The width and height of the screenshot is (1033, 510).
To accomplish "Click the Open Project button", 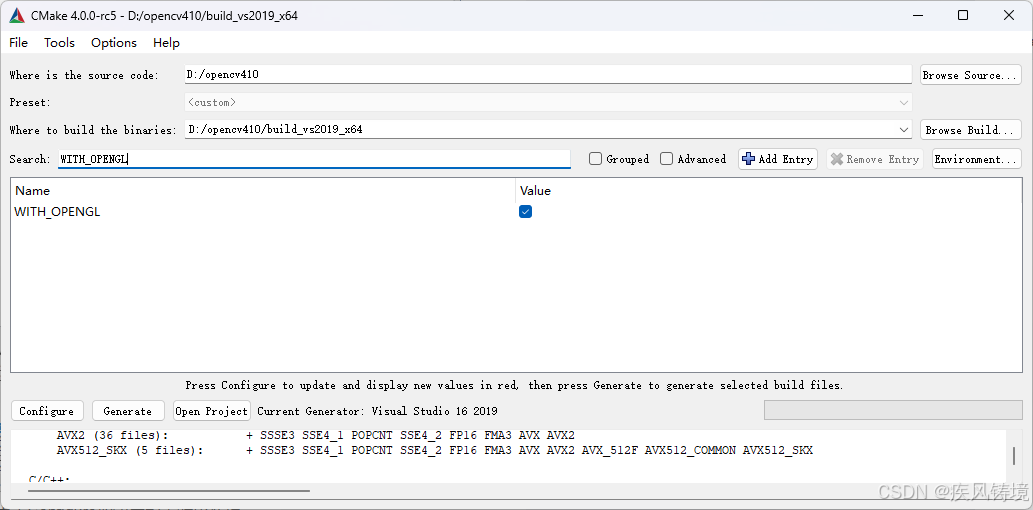I will point(211,411).
